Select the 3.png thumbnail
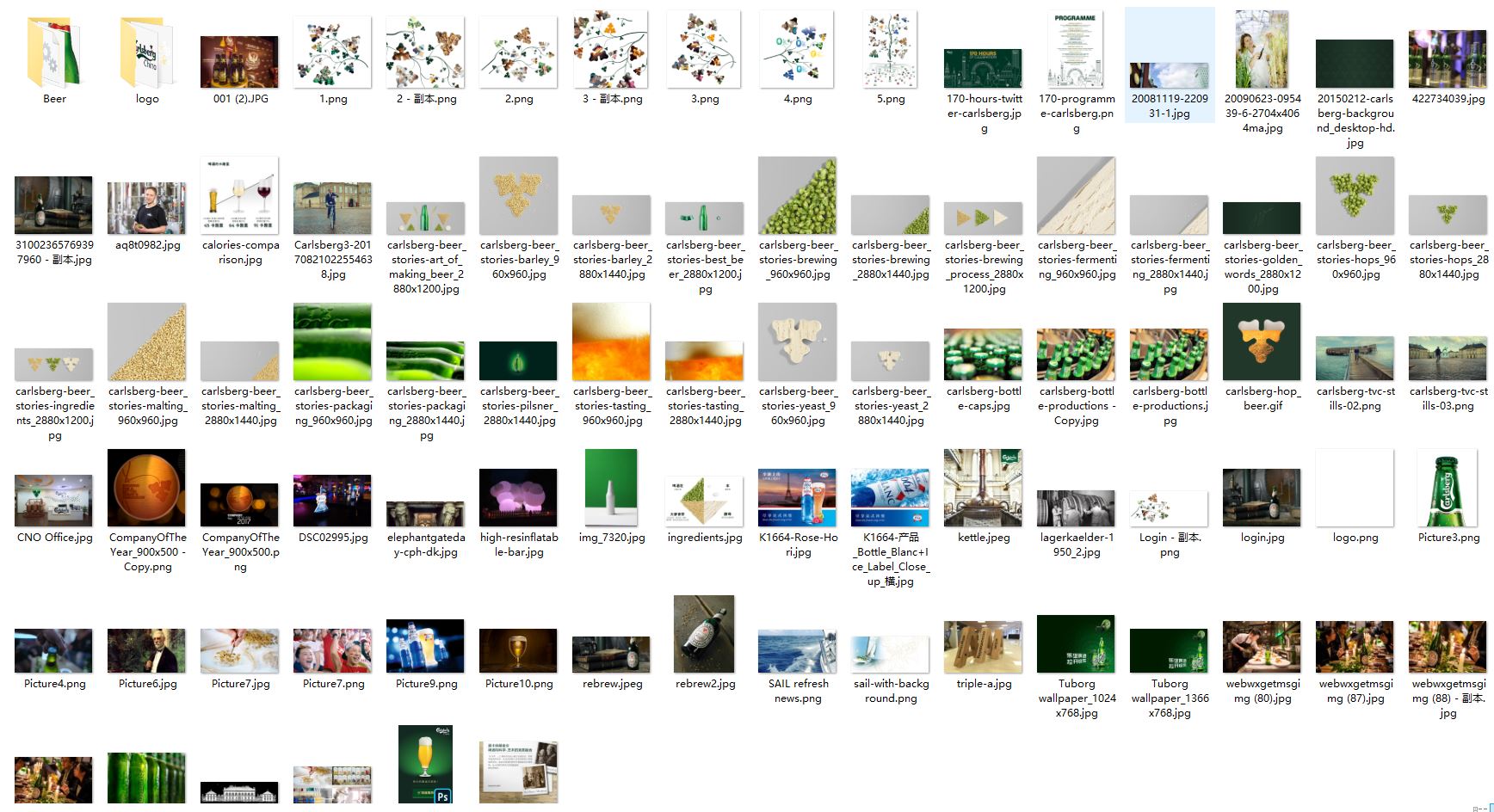 tap(705, 49)
